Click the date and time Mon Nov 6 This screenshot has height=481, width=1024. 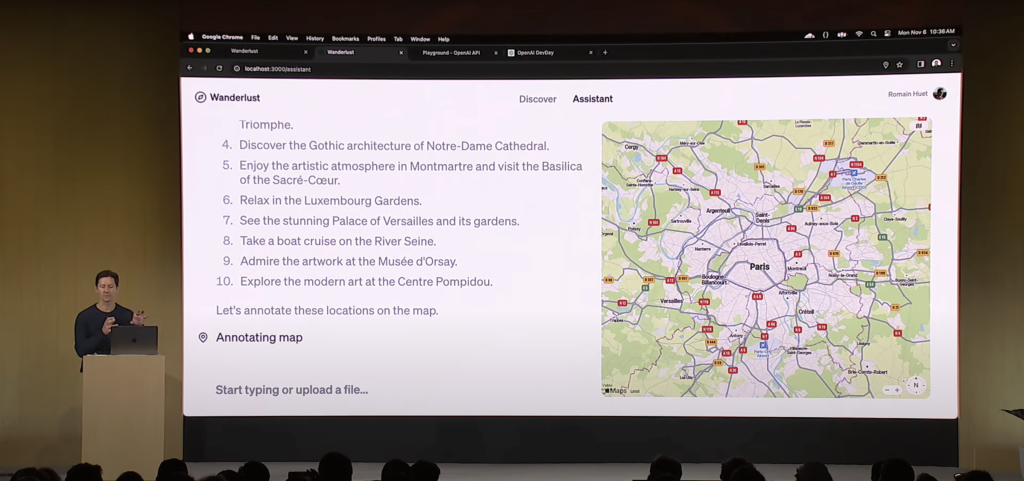point(926,32)
